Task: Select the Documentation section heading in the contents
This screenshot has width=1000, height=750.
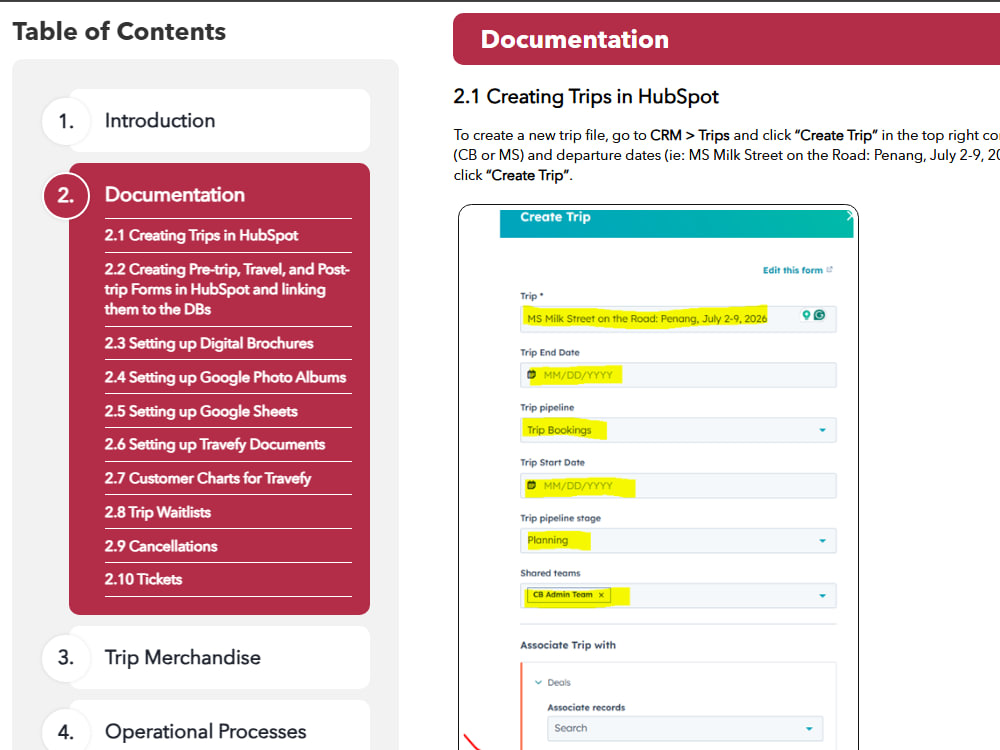Action: pos(174,195)
